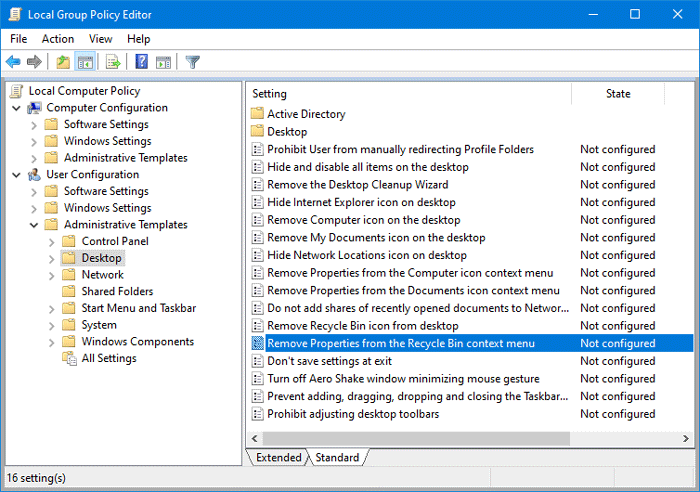Click the Active Directory folder icon

(257, 114)
